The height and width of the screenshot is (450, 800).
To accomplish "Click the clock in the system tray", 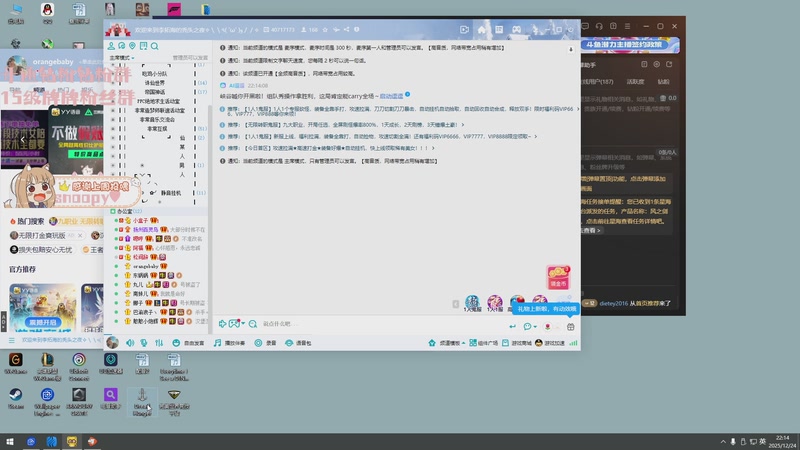I will 783,442.
